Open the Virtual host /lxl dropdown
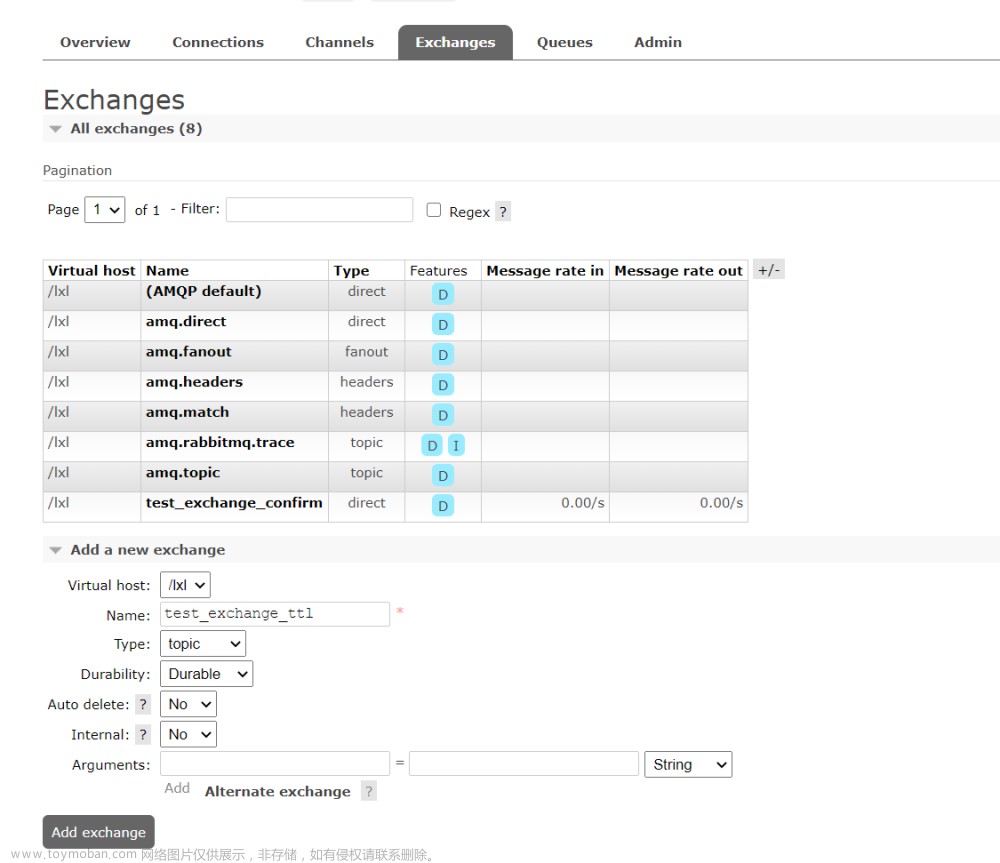The width and height of the screenshot is (1000, 863). coord(185,585)
